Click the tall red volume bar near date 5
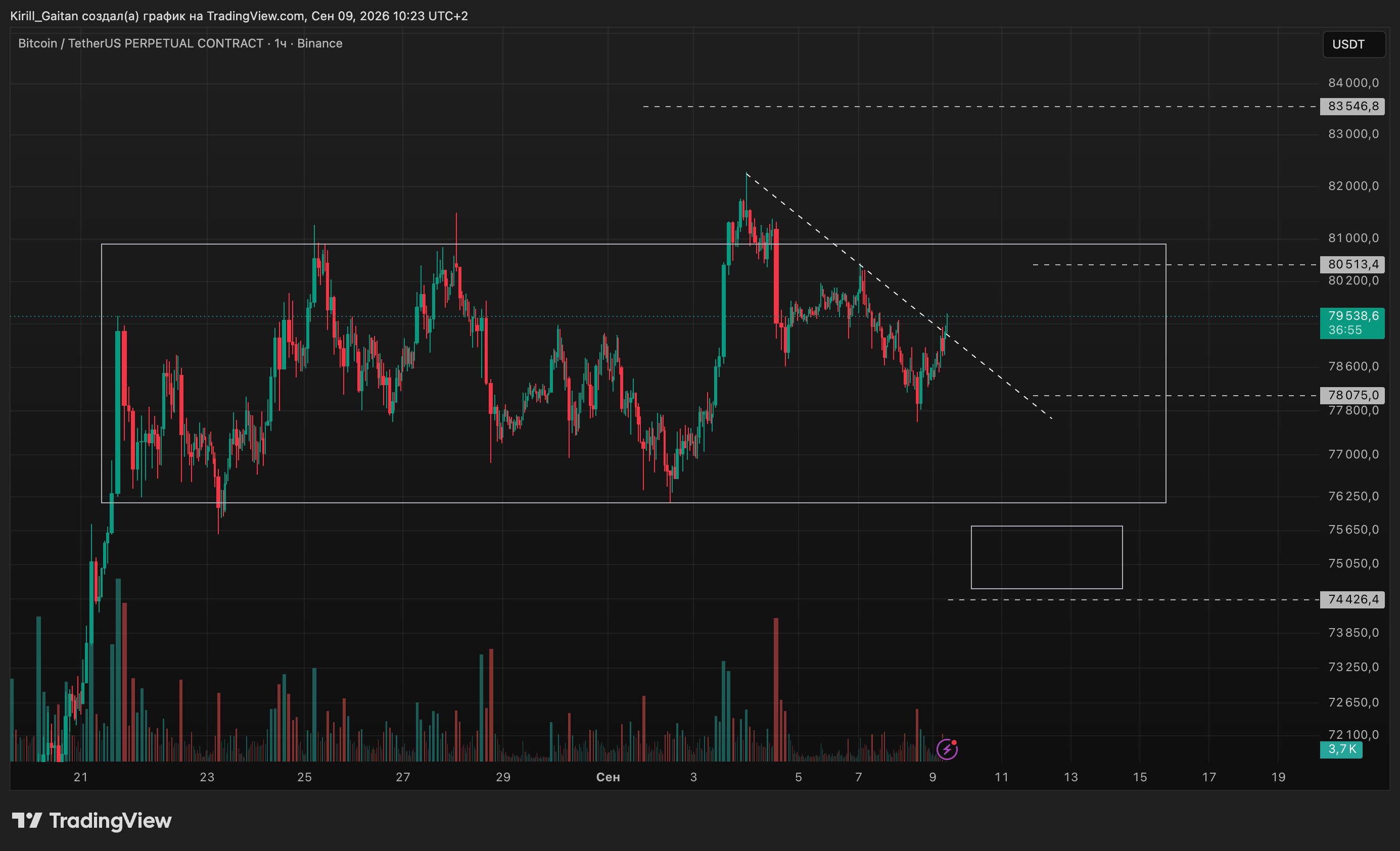Image resolution: width=1400 pixels, height=851 pixels. point(776,689)
